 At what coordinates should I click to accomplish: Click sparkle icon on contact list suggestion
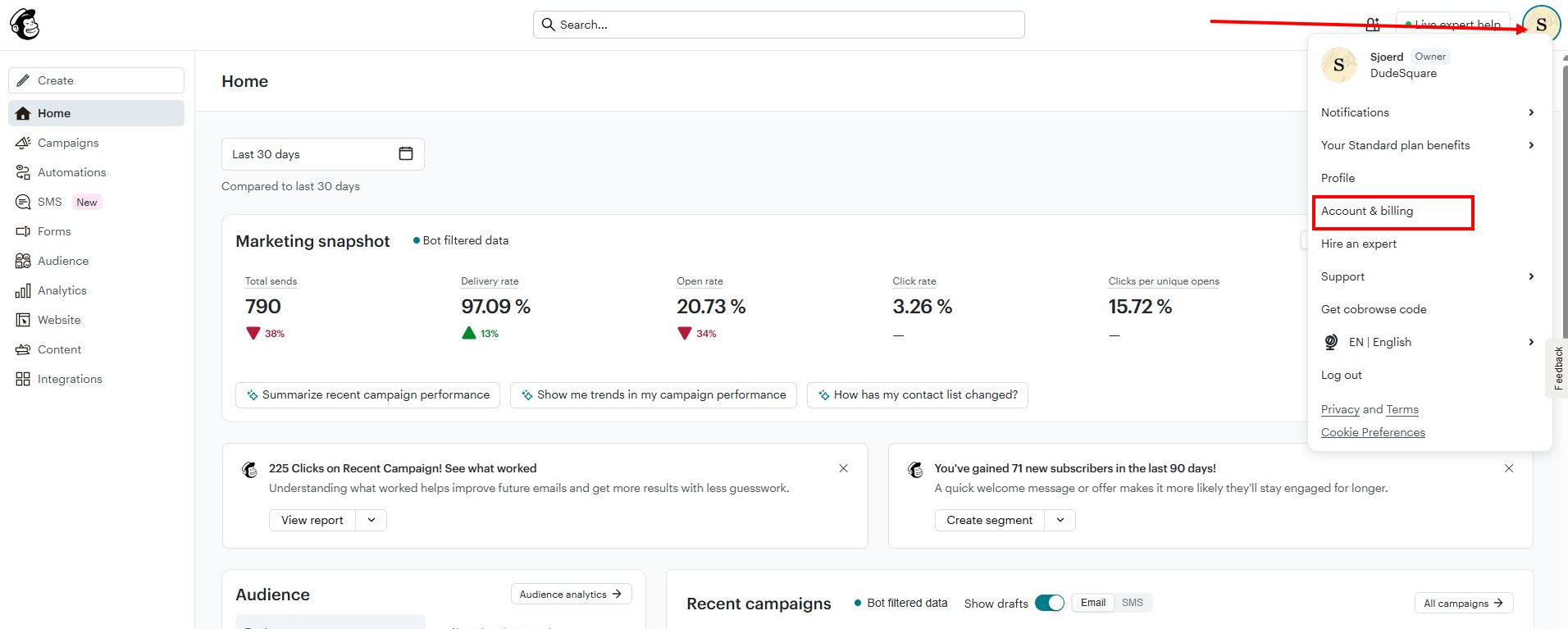click(x=823, y=395)
